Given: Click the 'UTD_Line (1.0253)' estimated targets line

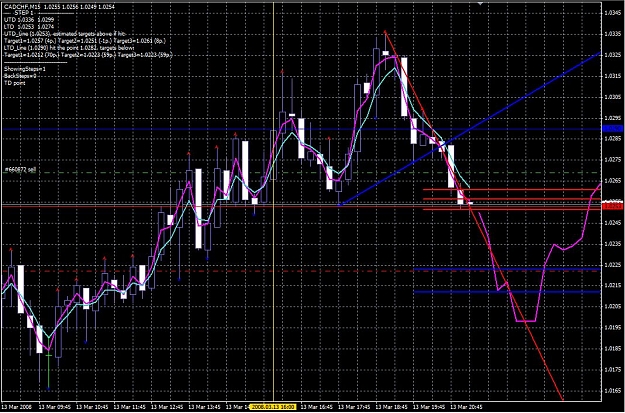Looking at the screenshot, I should [x=67, y=34].
